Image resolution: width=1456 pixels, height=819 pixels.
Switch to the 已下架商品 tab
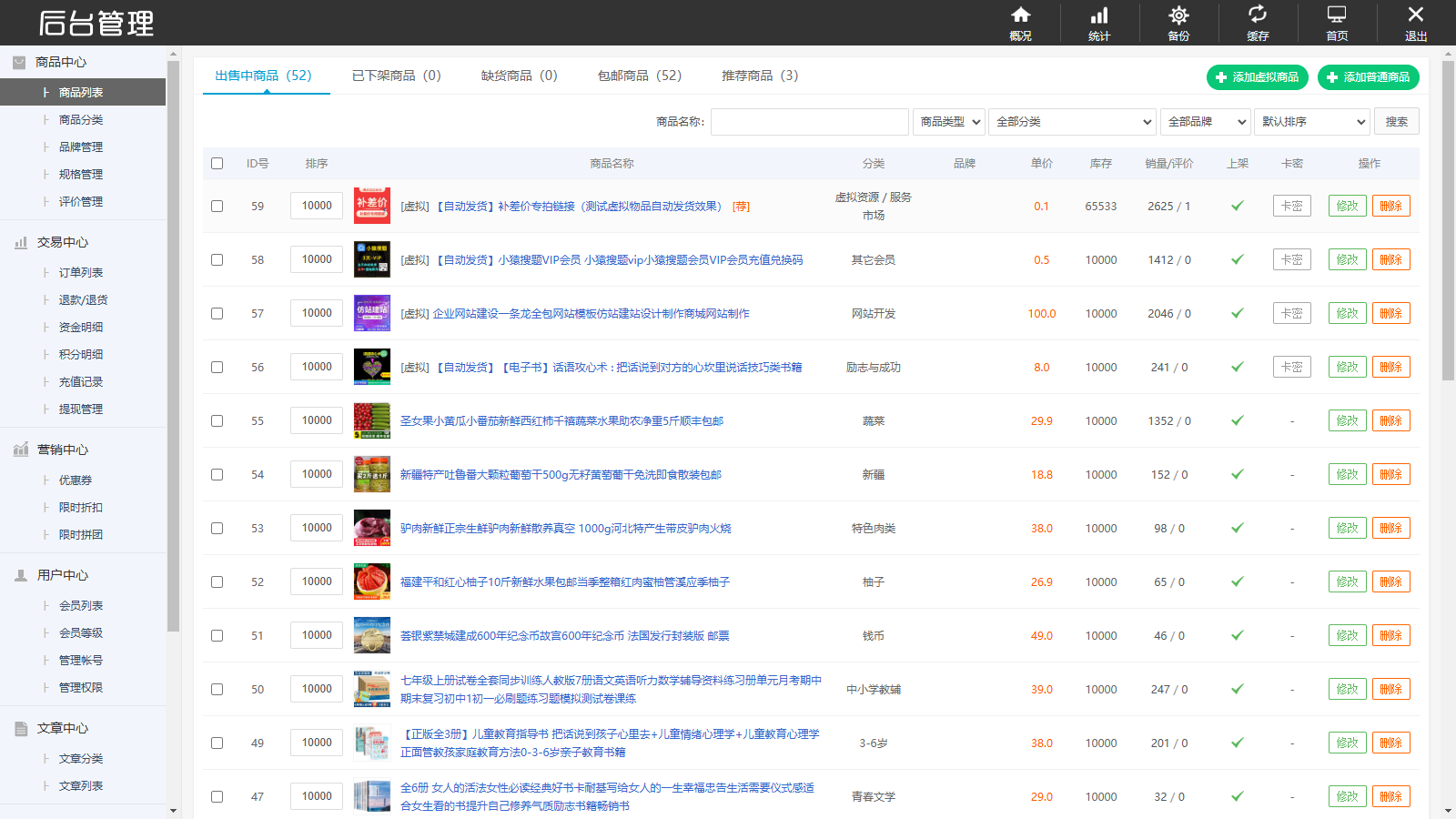pos(397,76)
